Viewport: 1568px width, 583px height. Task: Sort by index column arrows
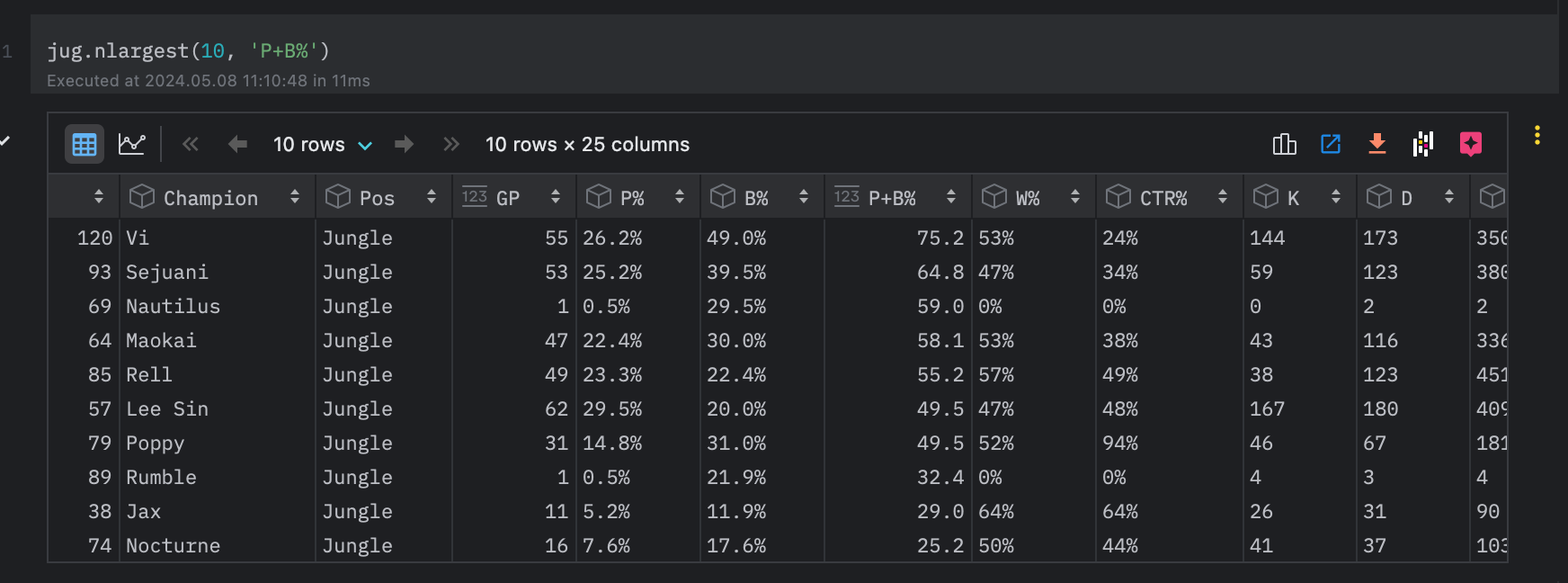[99, 197]
